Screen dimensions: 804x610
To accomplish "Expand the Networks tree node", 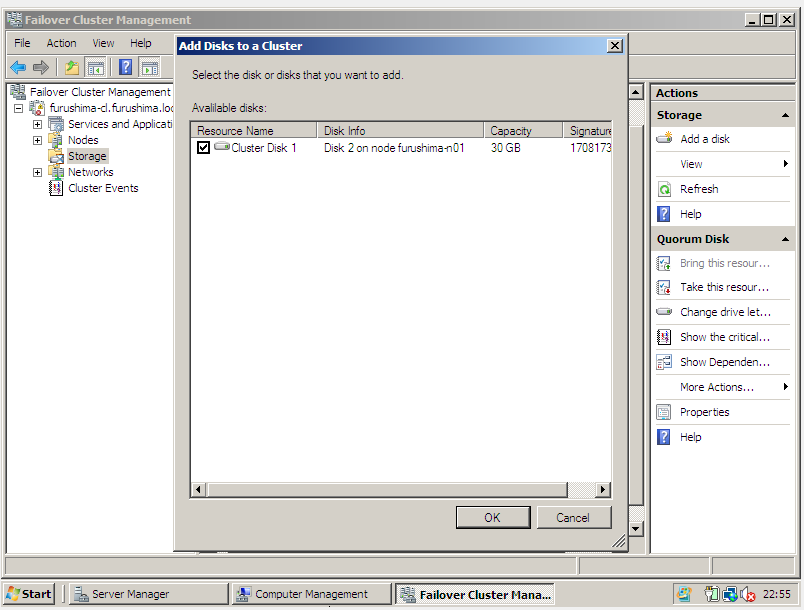I will point(37,173).
